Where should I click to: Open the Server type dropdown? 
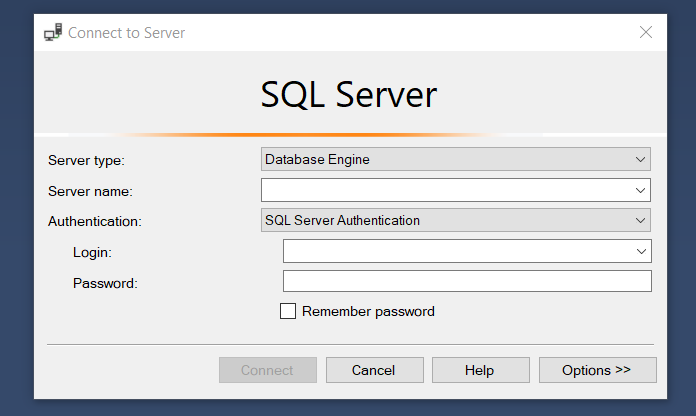point(455,159)
